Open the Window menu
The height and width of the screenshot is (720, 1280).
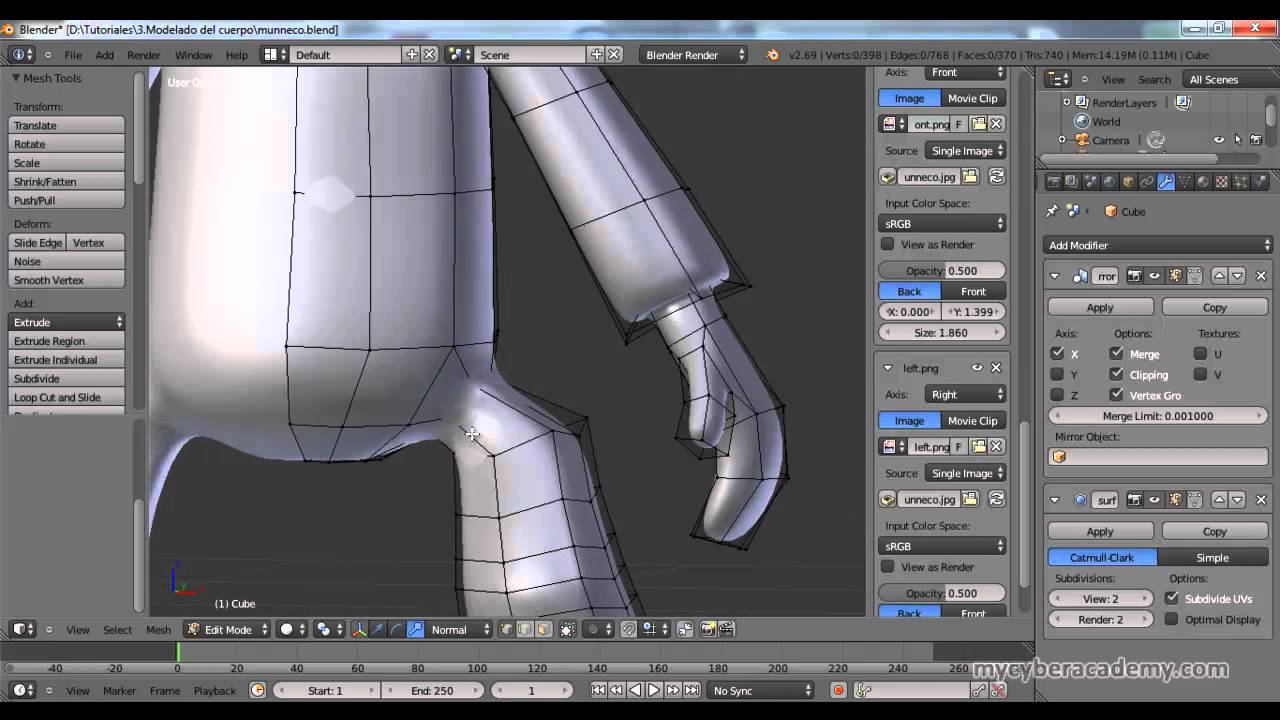click(x=193, y=55)
